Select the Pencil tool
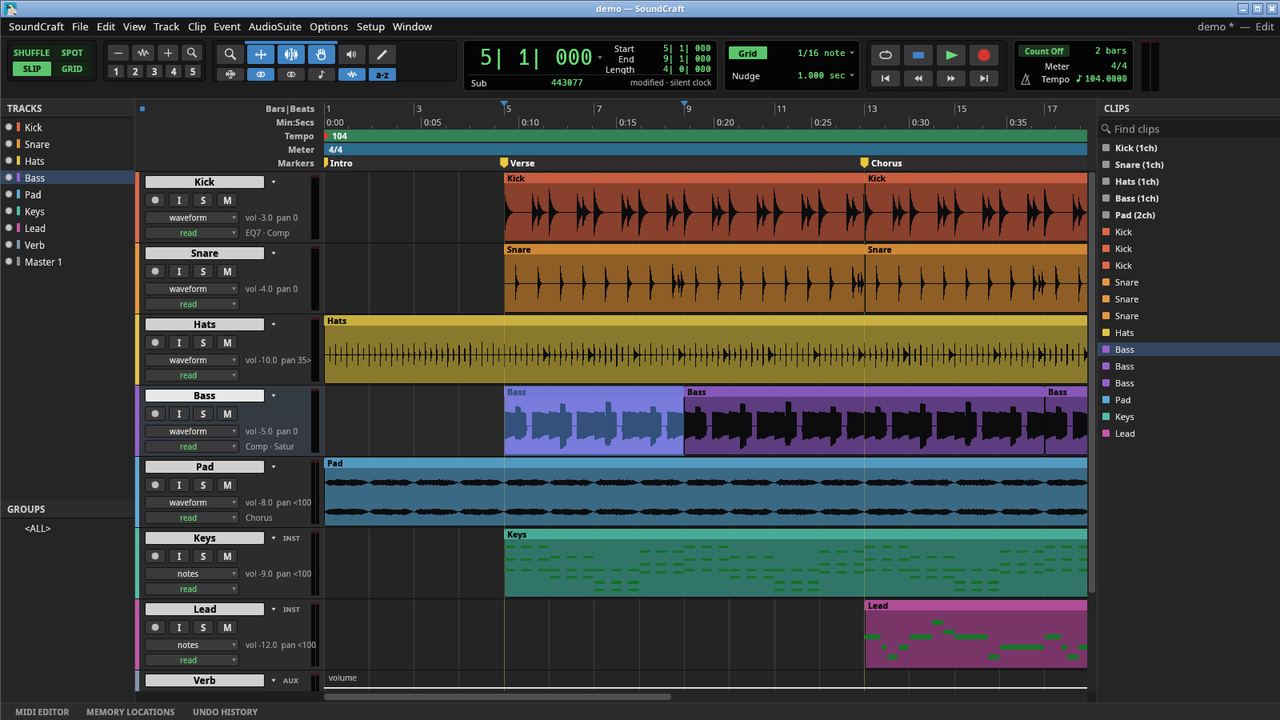The image size is (1280, 720). [x=381, y=54]
